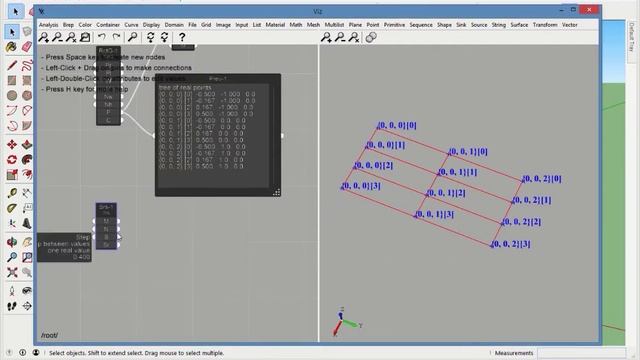Click the Measurements input box
Viewport: 640px width, 360px height.
(x=581, y=353)
